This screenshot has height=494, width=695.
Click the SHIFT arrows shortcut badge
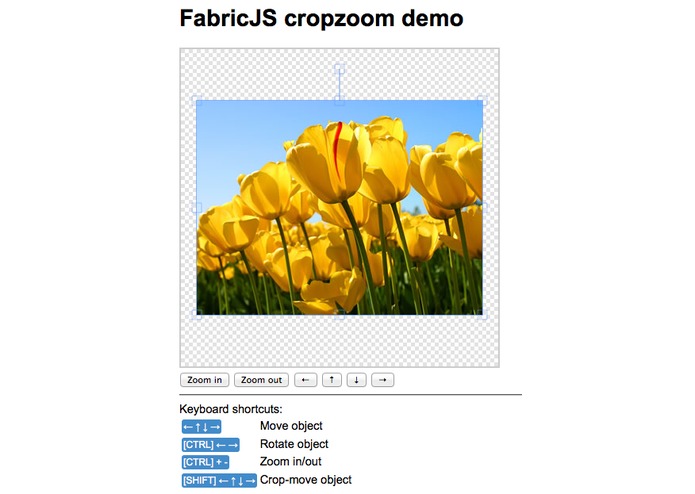pos(219,481)
